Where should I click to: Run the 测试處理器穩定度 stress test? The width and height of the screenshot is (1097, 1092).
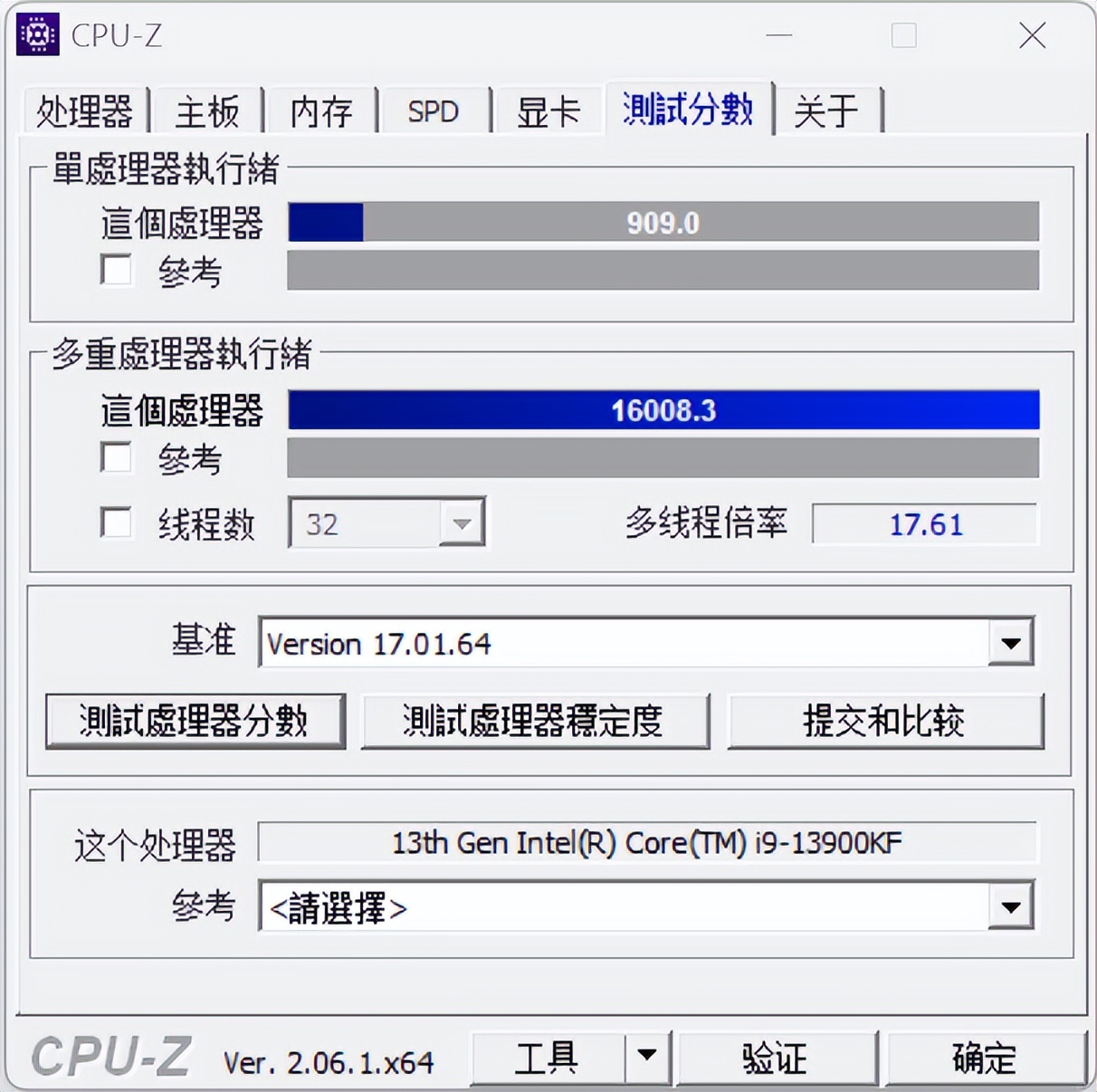pyautogui.click(x=535, y=720)
